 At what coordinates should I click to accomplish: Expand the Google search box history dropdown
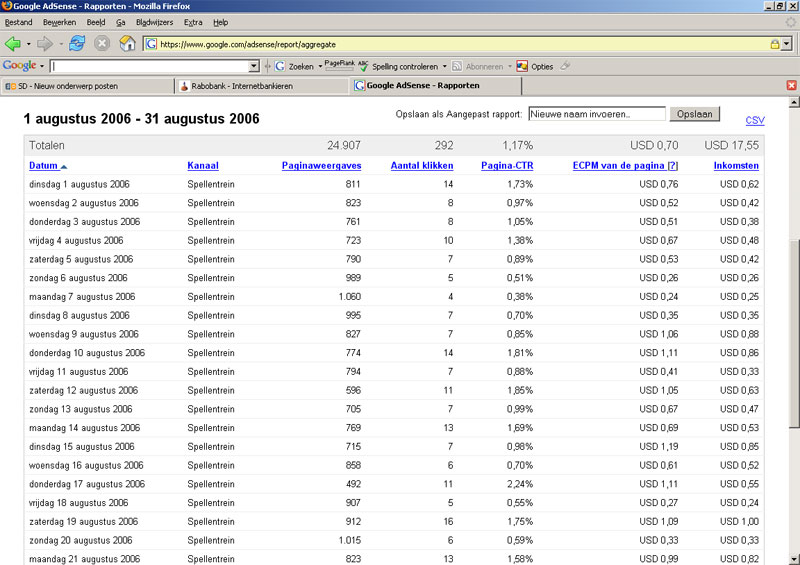tap(254, 66)
